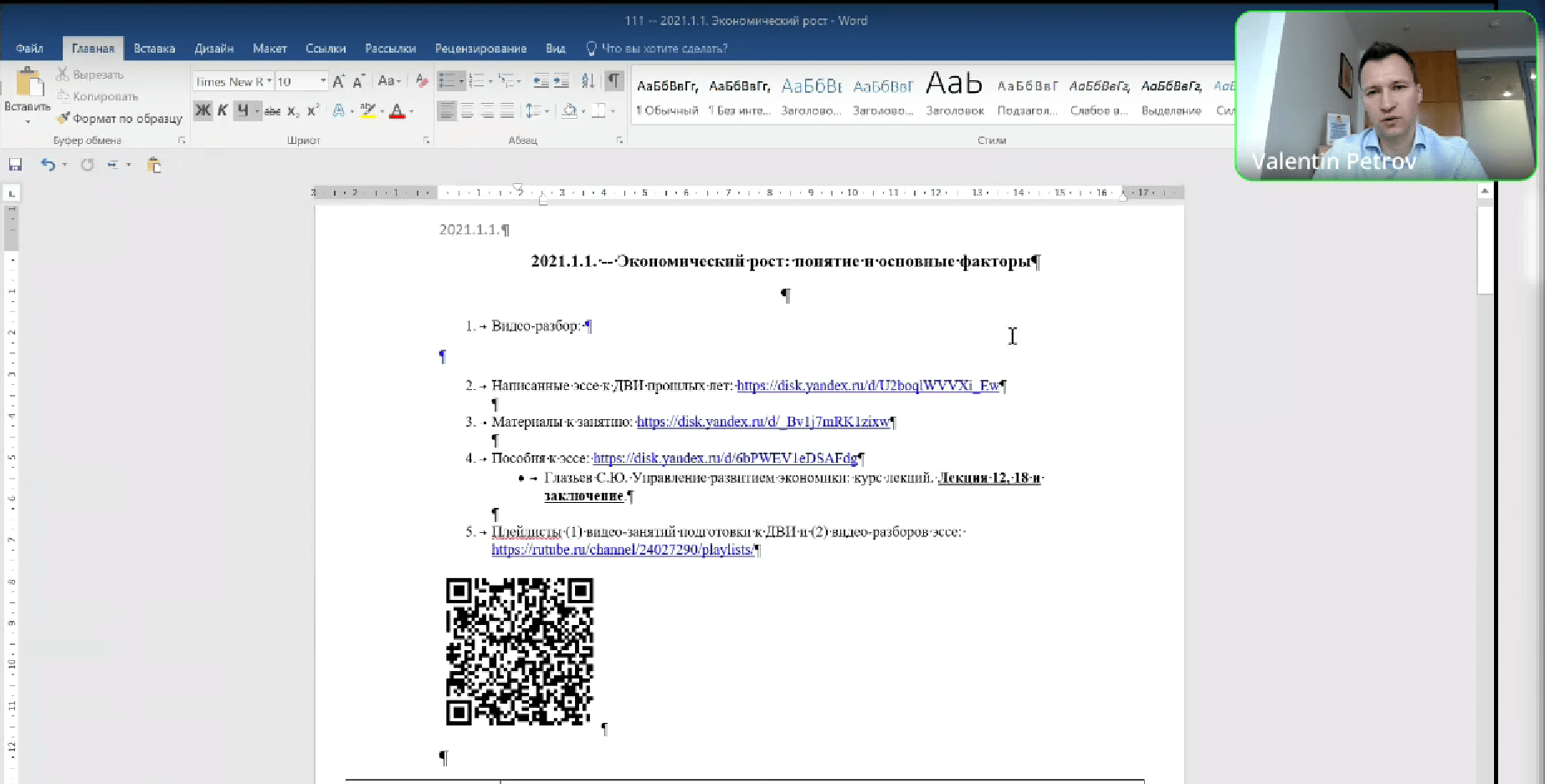
Task: Toggle left alignment of the paragraph
Action: tap(447, 110)
